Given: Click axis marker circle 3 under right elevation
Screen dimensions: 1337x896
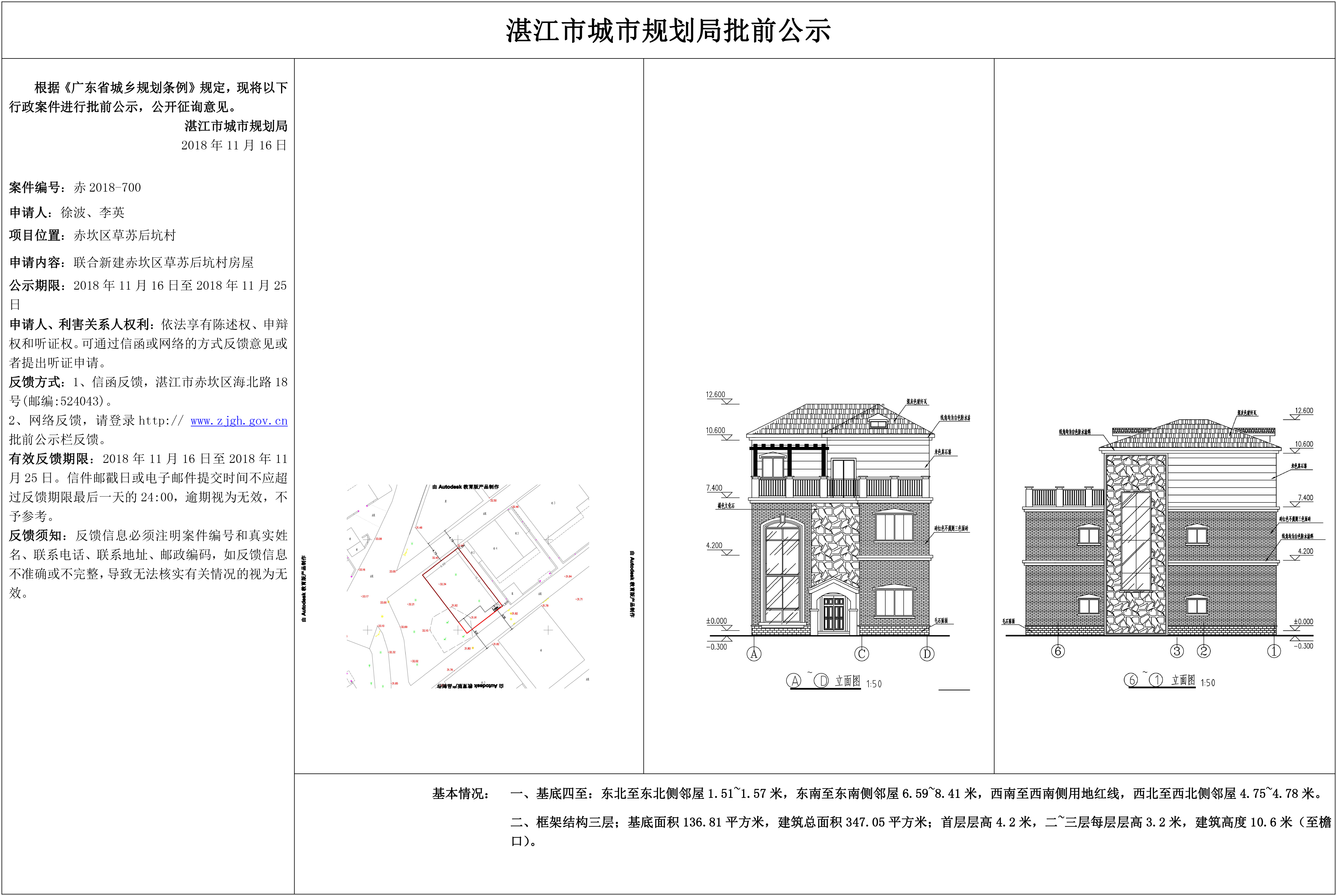Looking at the screenshot, I should click(x=1176, y=651).
